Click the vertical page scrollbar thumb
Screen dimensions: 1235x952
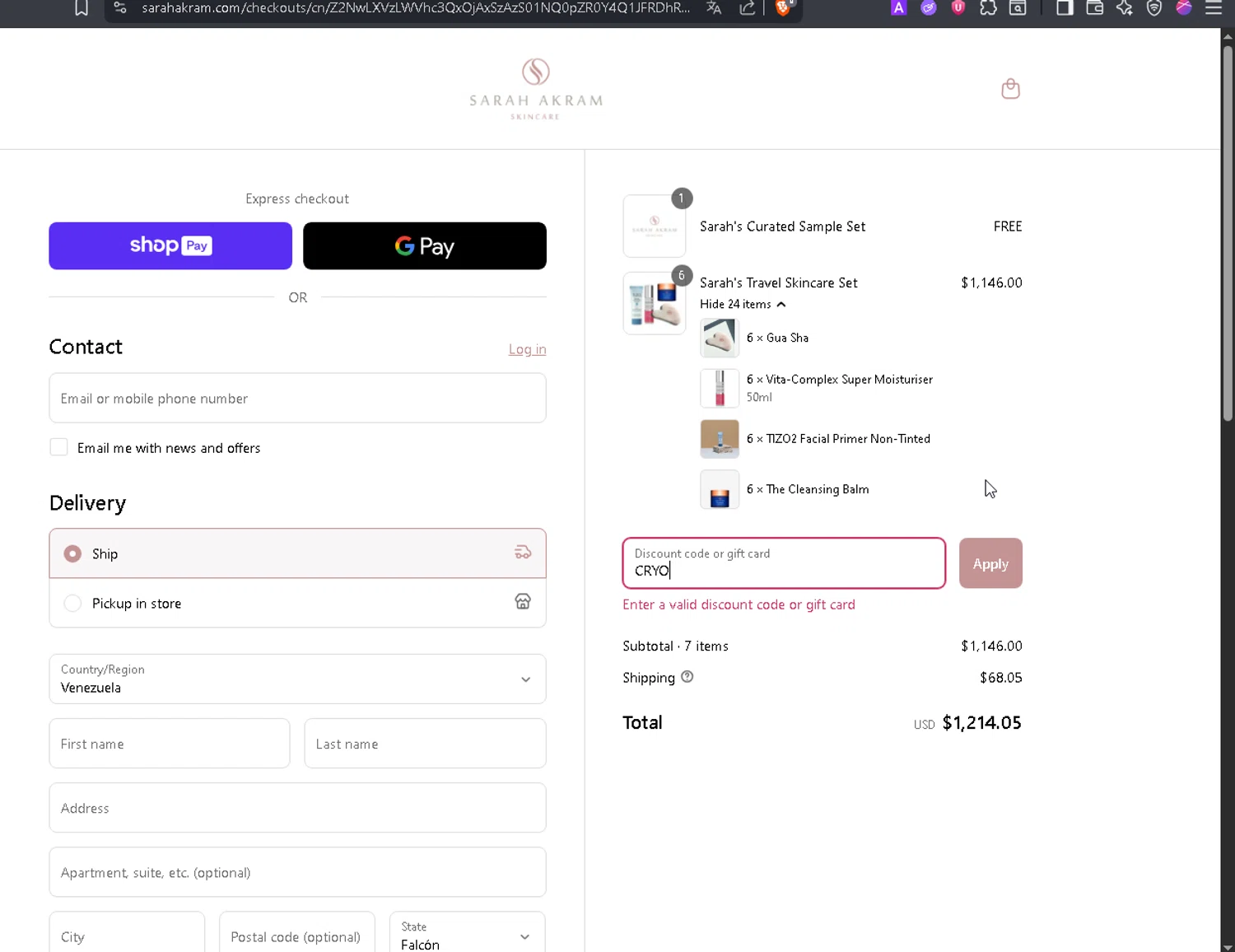[x=1228, y=232]
